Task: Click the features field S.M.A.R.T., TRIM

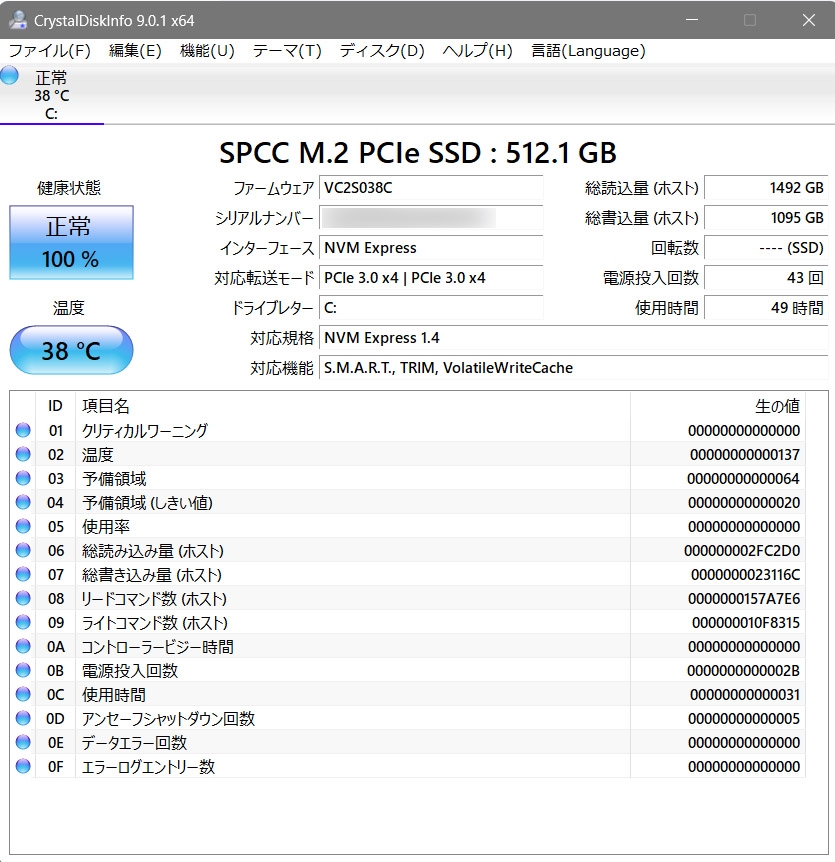Action: point(573,368)
